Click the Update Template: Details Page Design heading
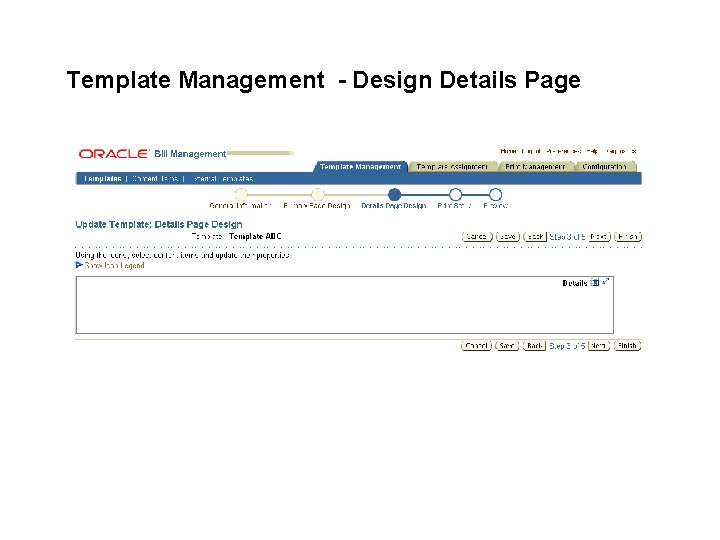720x540 pixels. [159, 225]
